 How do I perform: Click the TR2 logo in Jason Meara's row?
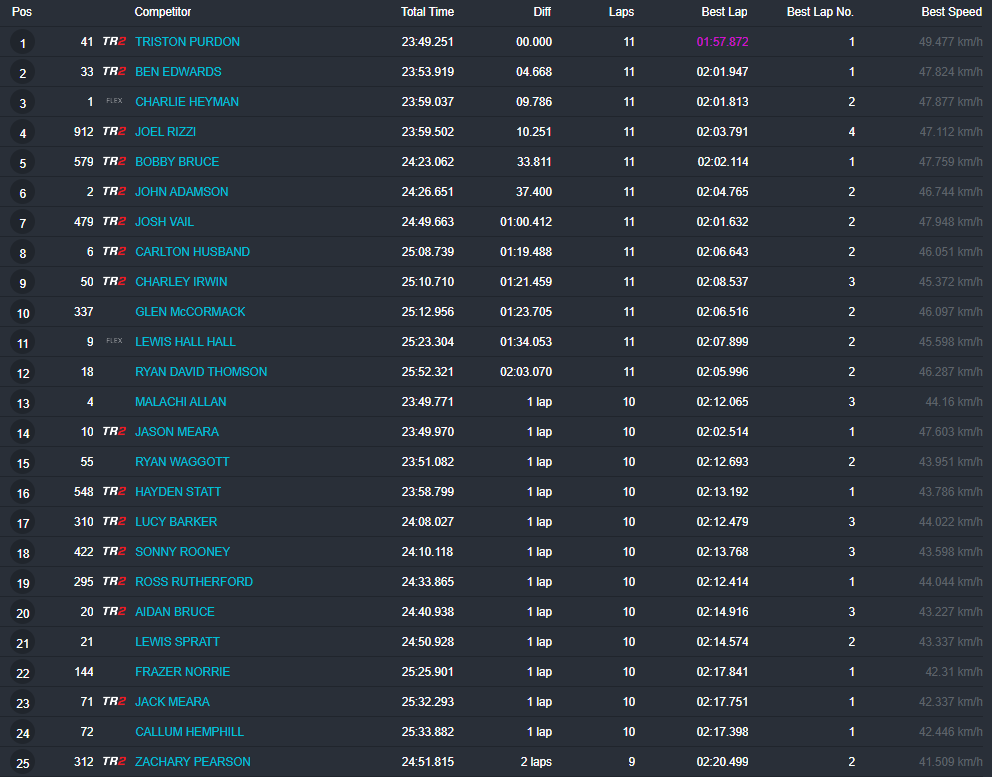114,432
